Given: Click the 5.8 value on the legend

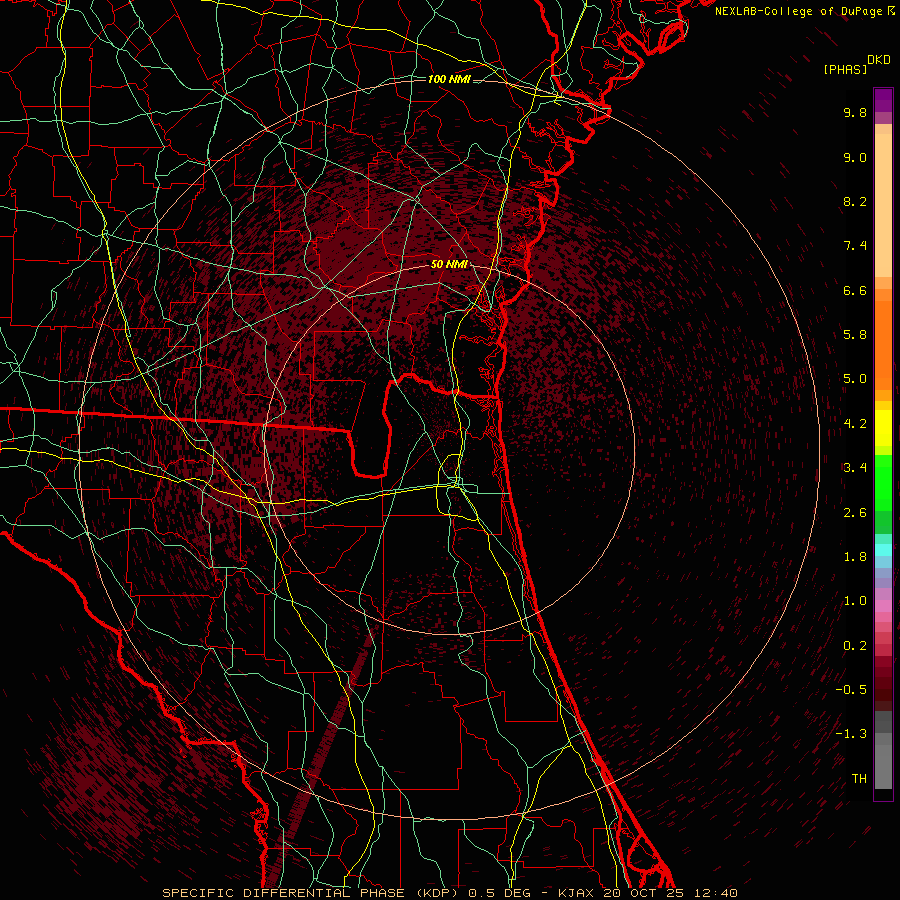Looking at the screenshot, I should 855,335.
